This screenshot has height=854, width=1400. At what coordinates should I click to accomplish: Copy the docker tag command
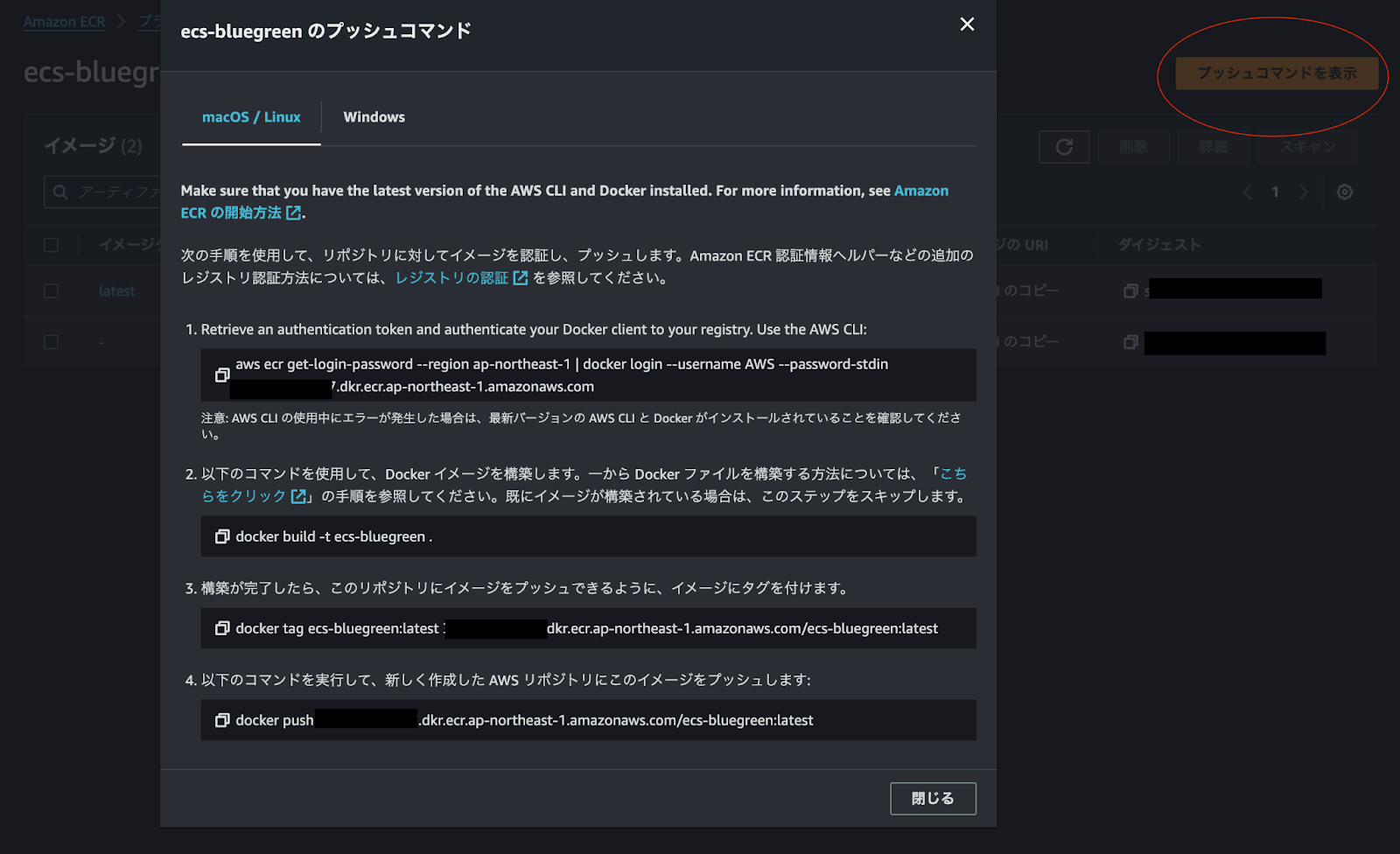(x=222, y=628)
